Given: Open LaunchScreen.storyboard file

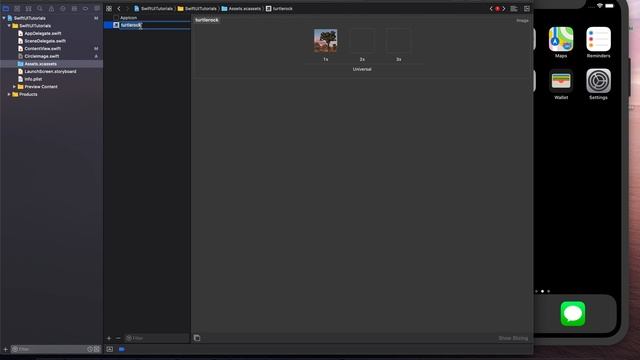Looking at the screenshot, I should (51, 71).
